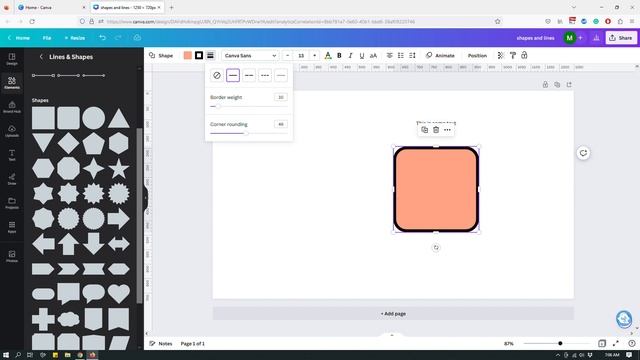Open line spacing options

(x=412, y=56)
